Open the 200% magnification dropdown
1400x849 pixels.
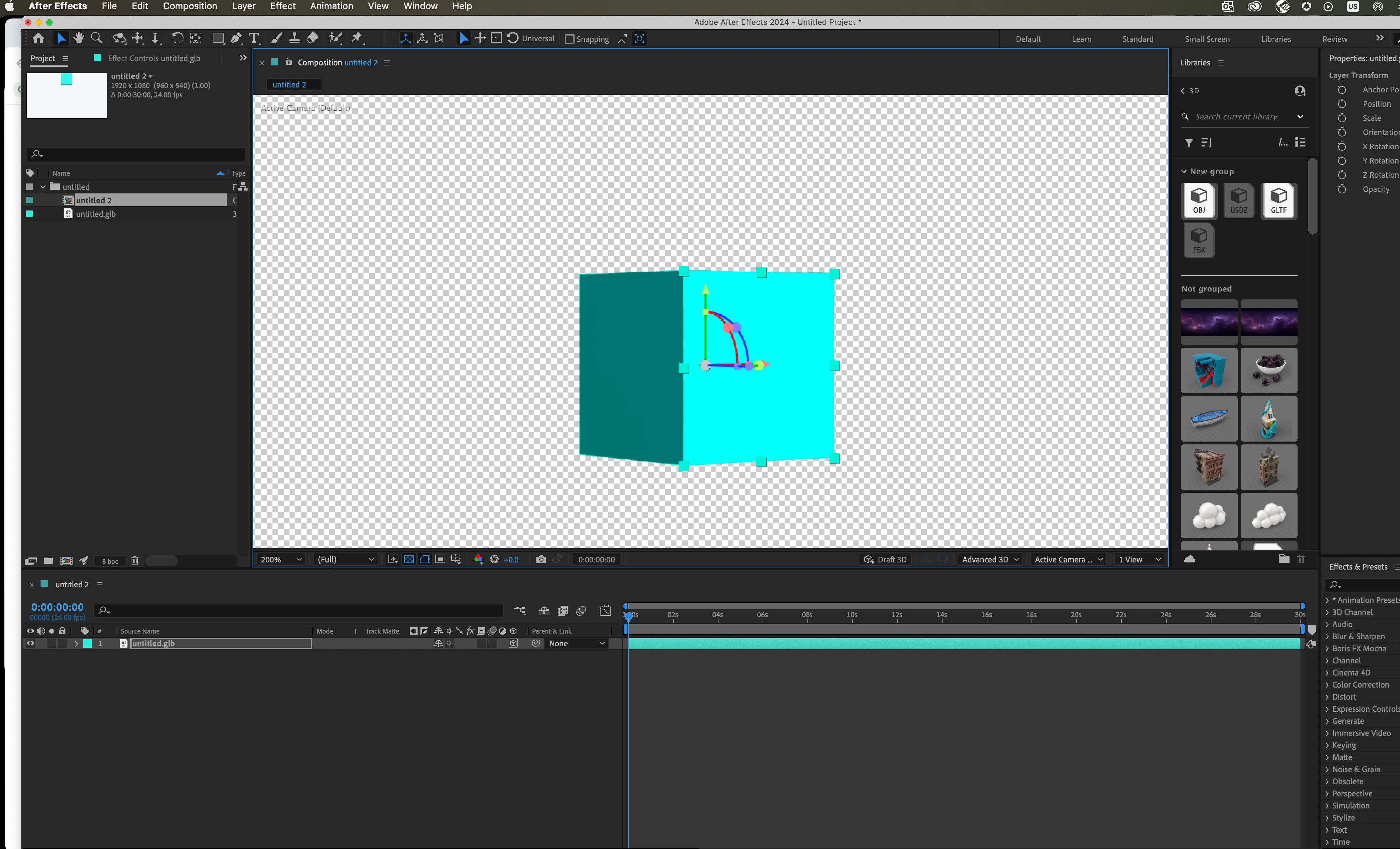pyautogui.click(x=281, y=559)
